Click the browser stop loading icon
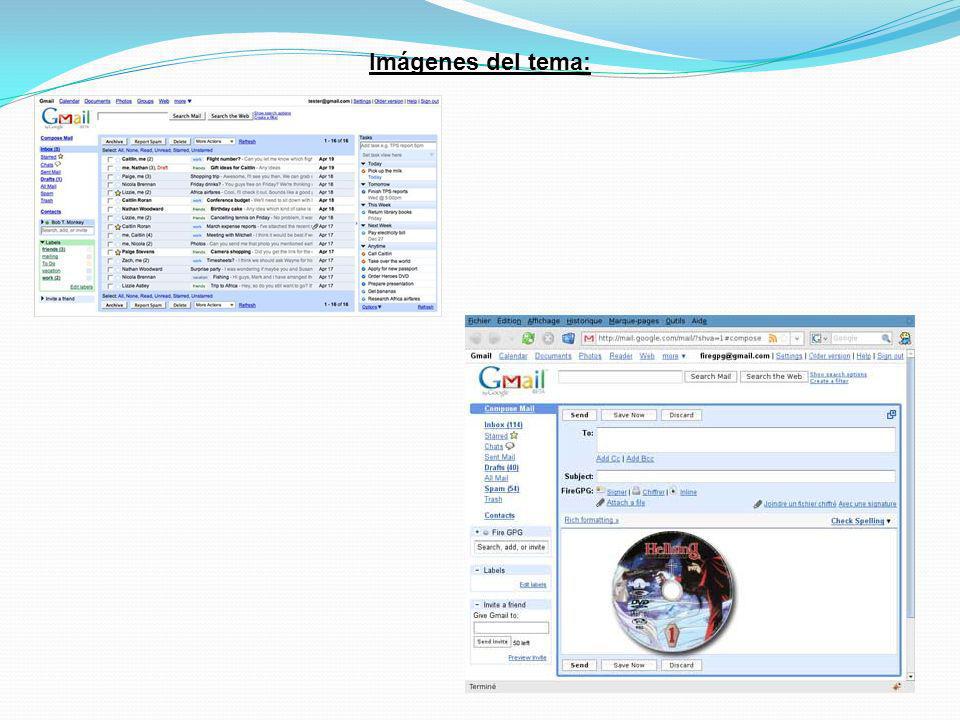Screen dimensions: 960x720 tap(549, 338)
